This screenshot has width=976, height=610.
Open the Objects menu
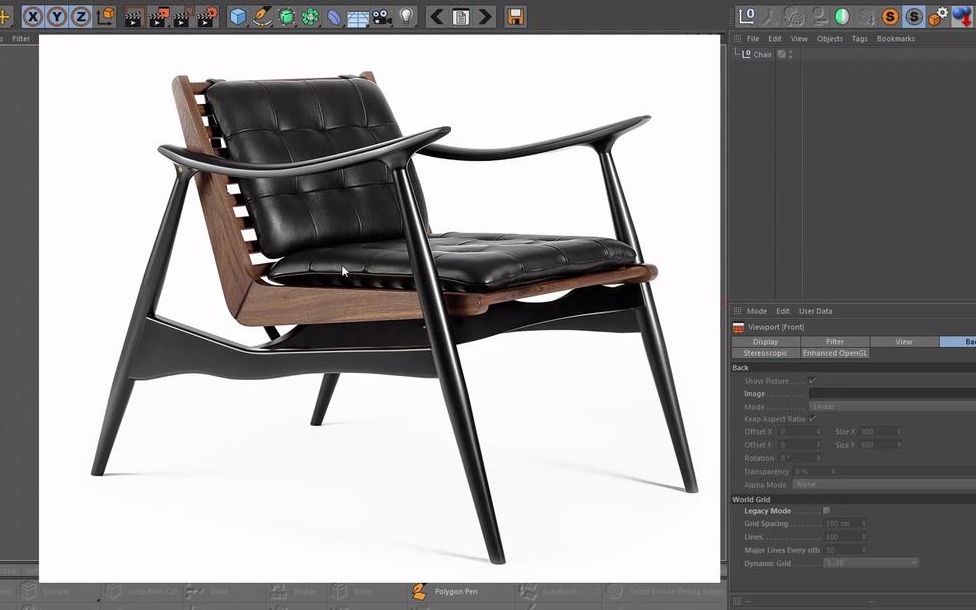click(x=829, y=38)
